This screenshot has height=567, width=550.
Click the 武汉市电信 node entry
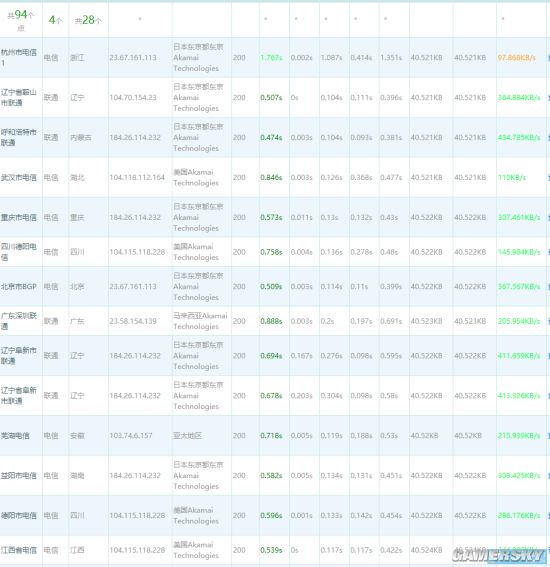(x=19, y=178)
